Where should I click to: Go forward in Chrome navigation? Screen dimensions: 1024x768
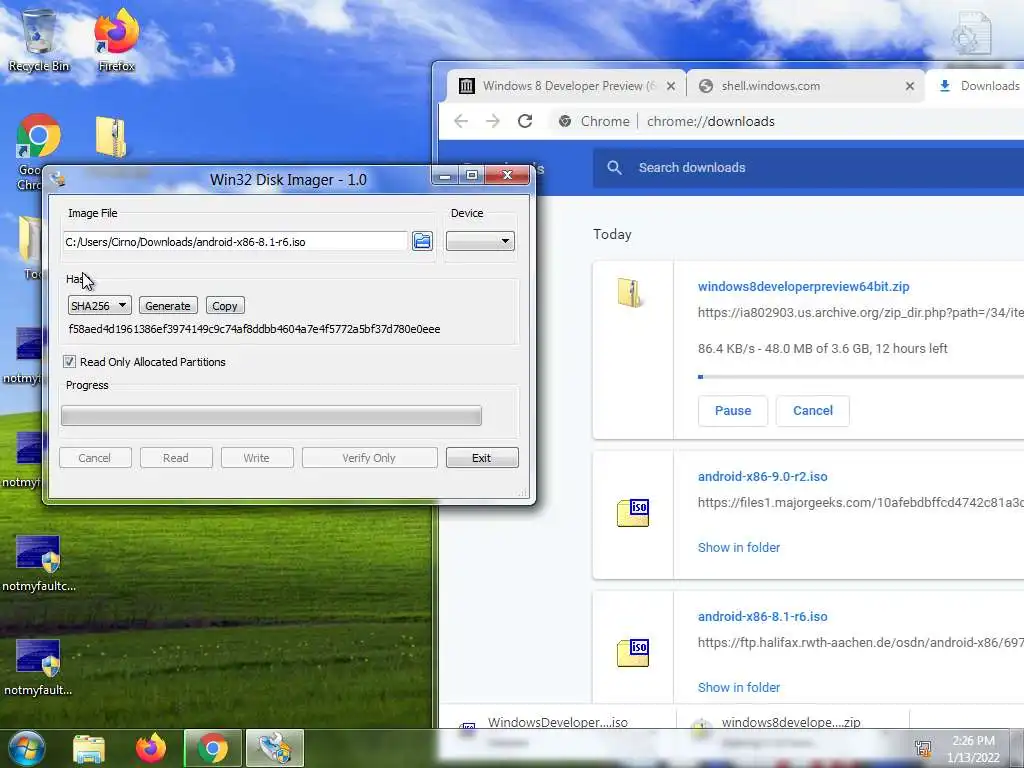click(492, 121)
